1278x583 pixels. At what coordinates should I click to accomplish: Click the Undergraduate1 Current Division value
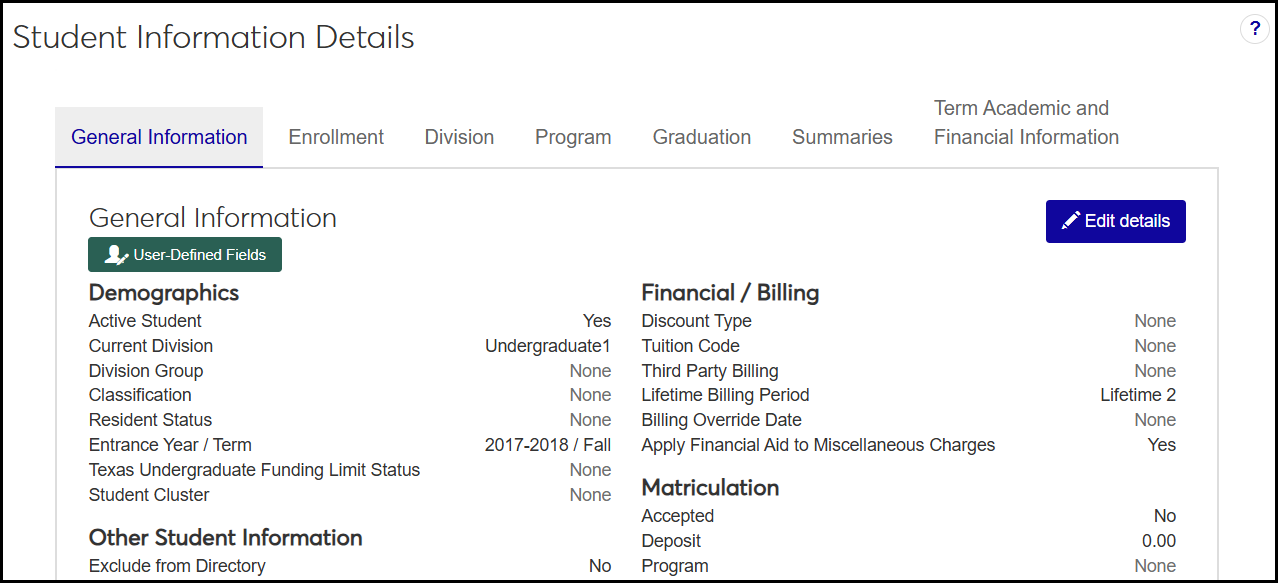[x=547, y=346]
